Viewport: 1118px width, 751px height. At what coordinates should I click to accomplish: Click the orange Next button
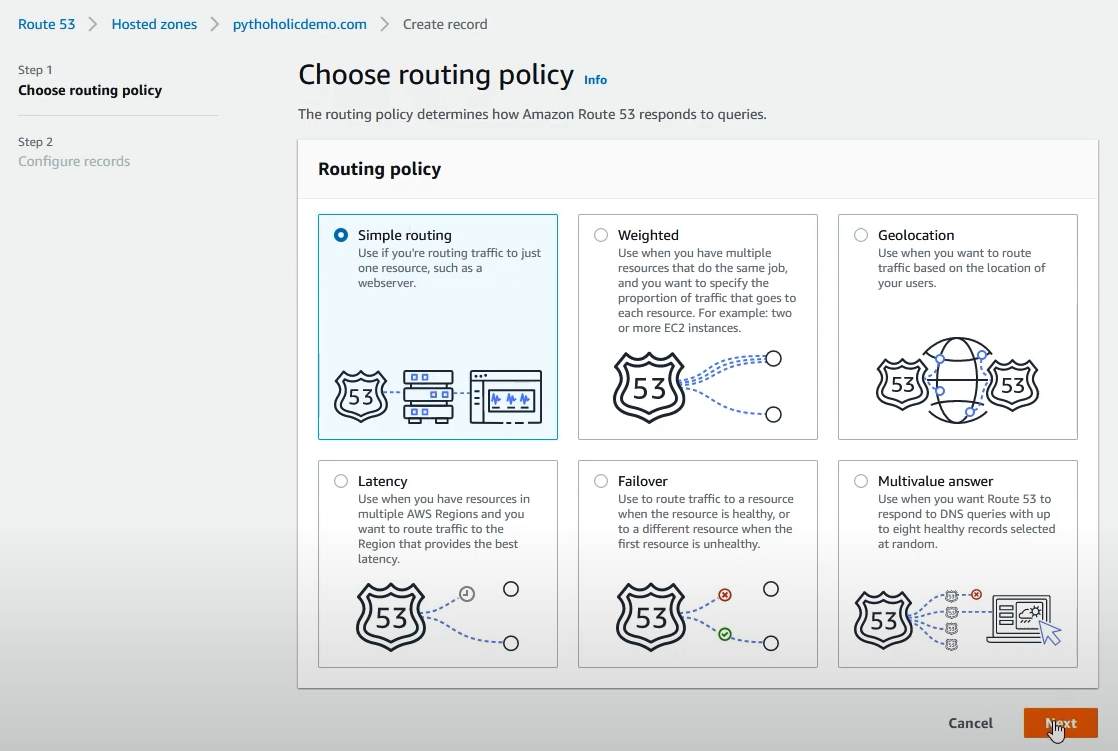[x=1060, y=723]
